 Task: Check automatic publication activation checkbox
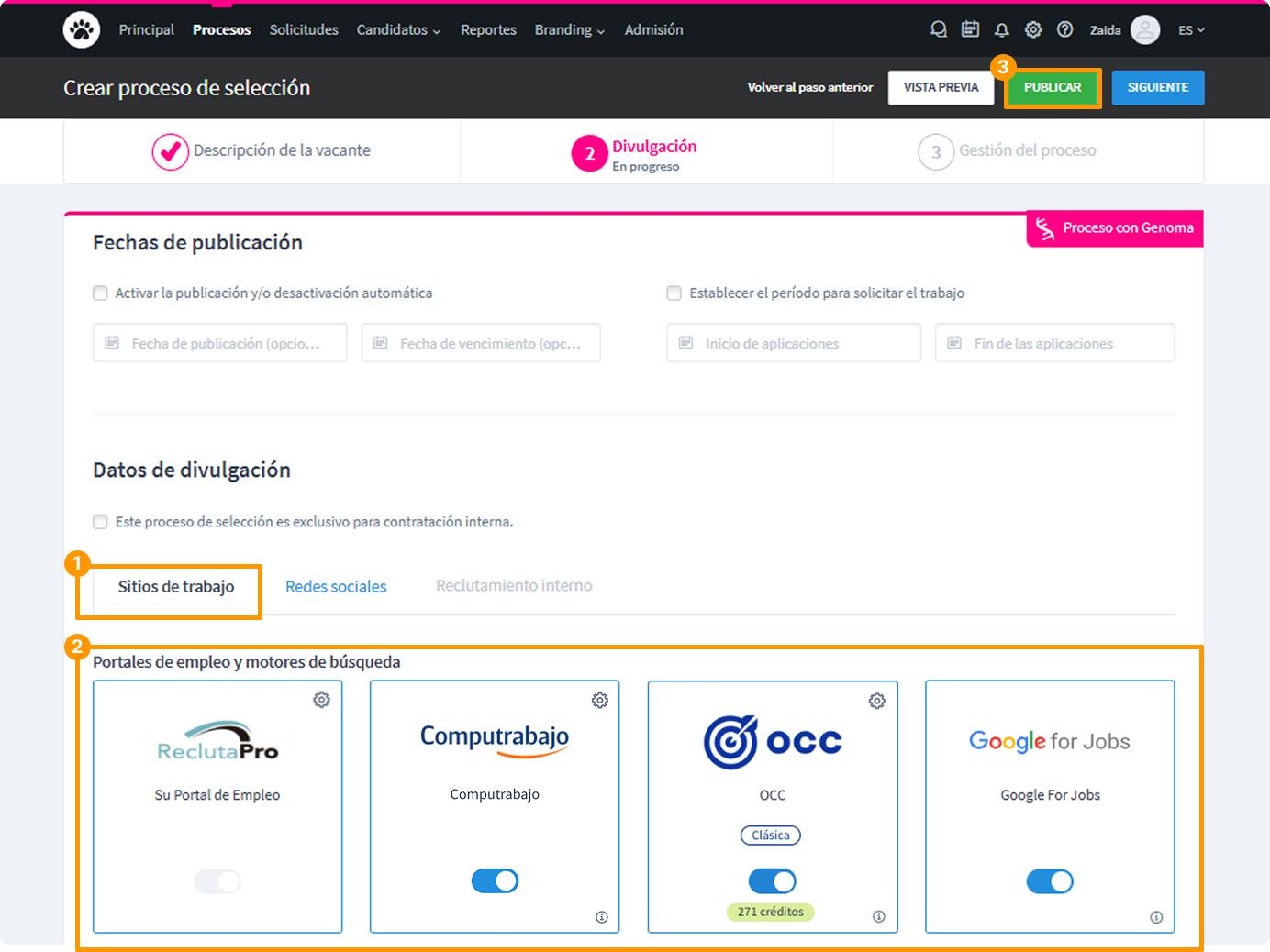click(100, 293)
